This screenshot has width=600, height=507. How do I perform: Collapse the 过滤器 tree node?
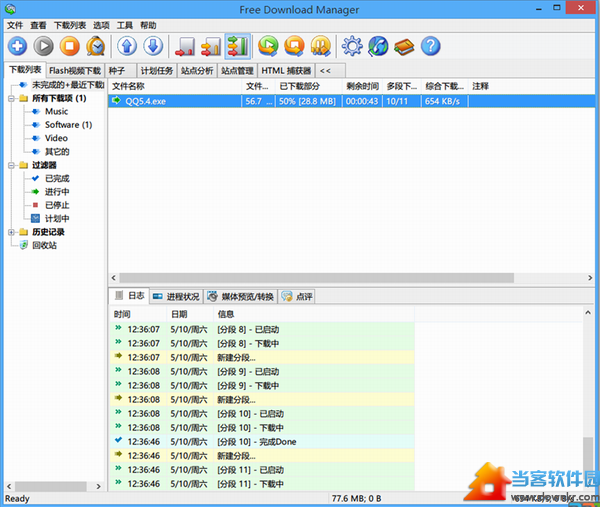[x=10, y=165]
